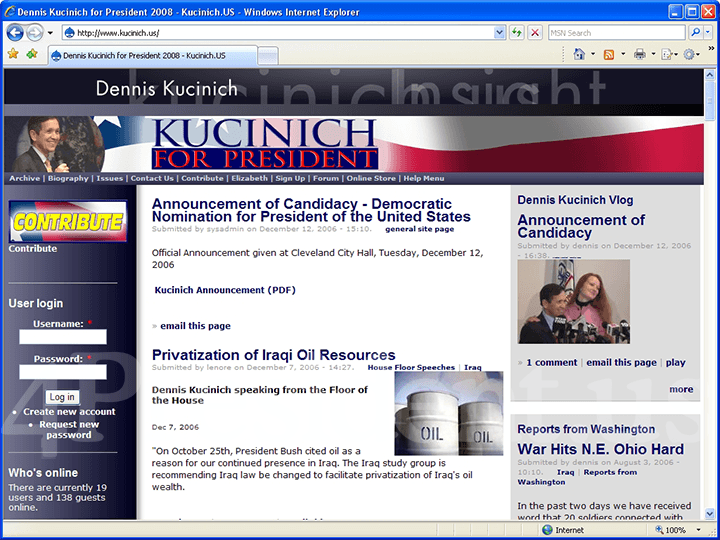This screenshot has width=720, height=540.
Task: Select the Dennis Kucinich for President tab
Action: [x=153, y=56]
